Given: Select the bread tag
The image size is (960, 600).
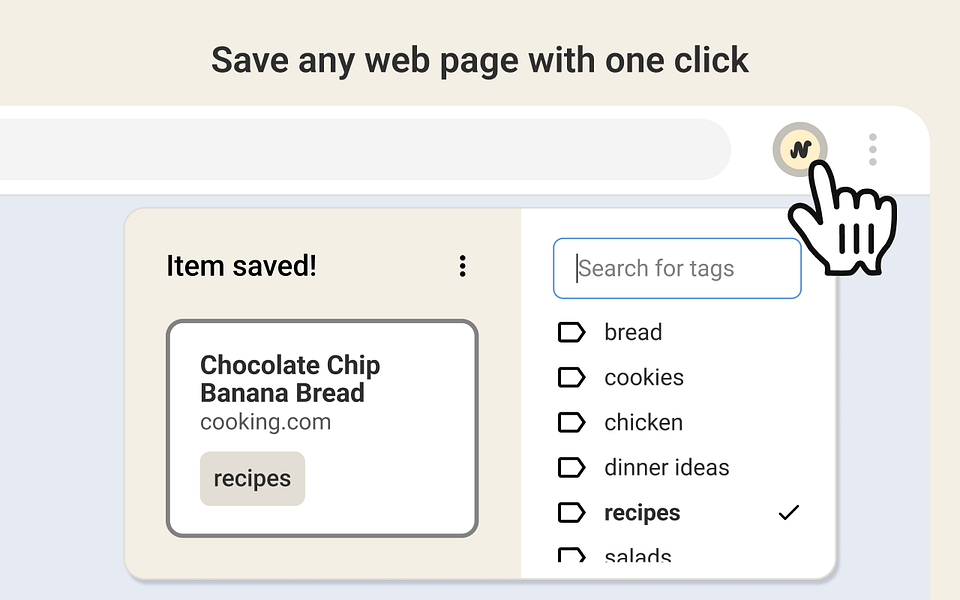Looking at the screenshot, I should pyautogui.click(x=633, y=332).
